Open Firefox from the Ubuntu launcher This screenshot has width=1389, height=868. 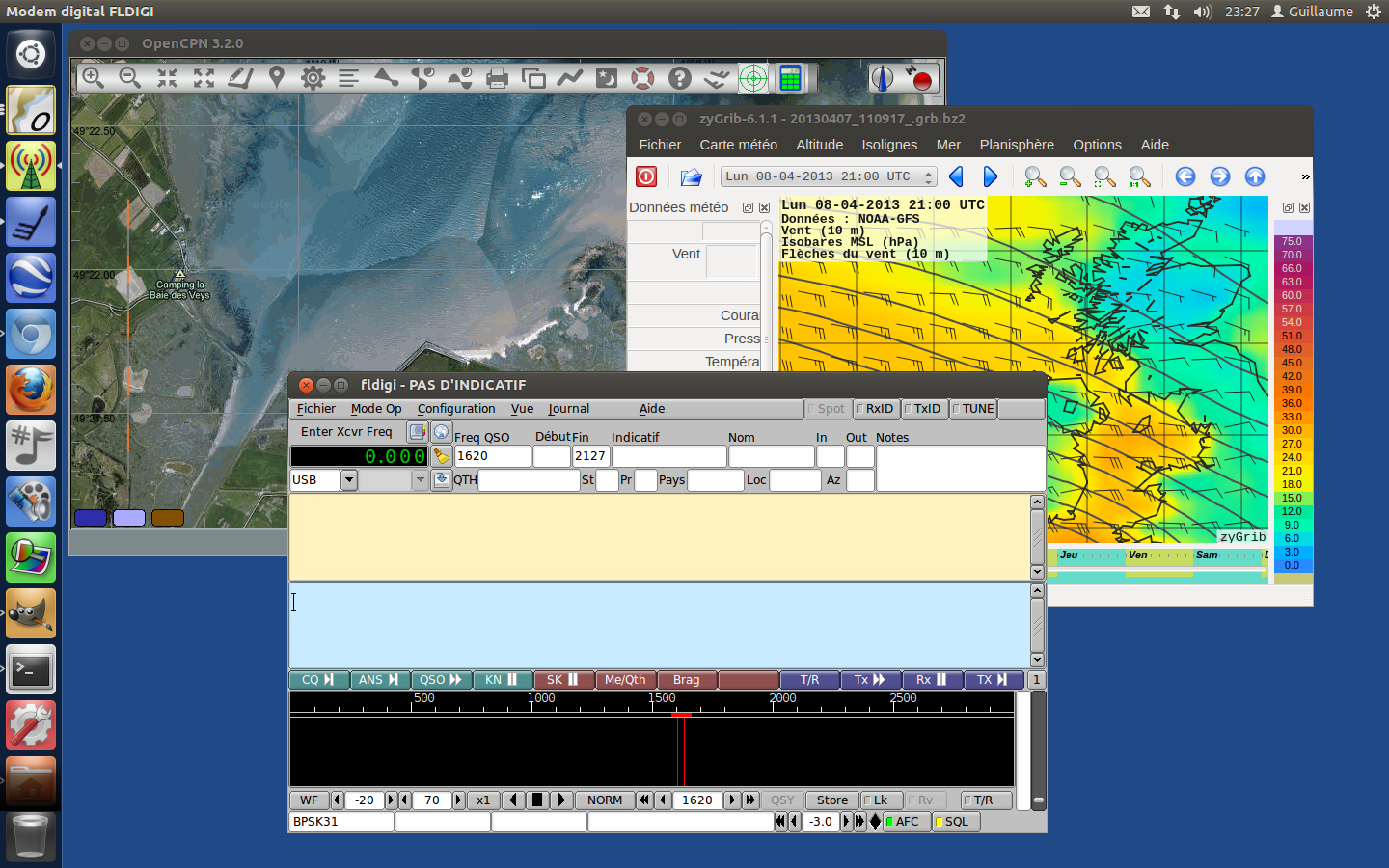[31, 391]
